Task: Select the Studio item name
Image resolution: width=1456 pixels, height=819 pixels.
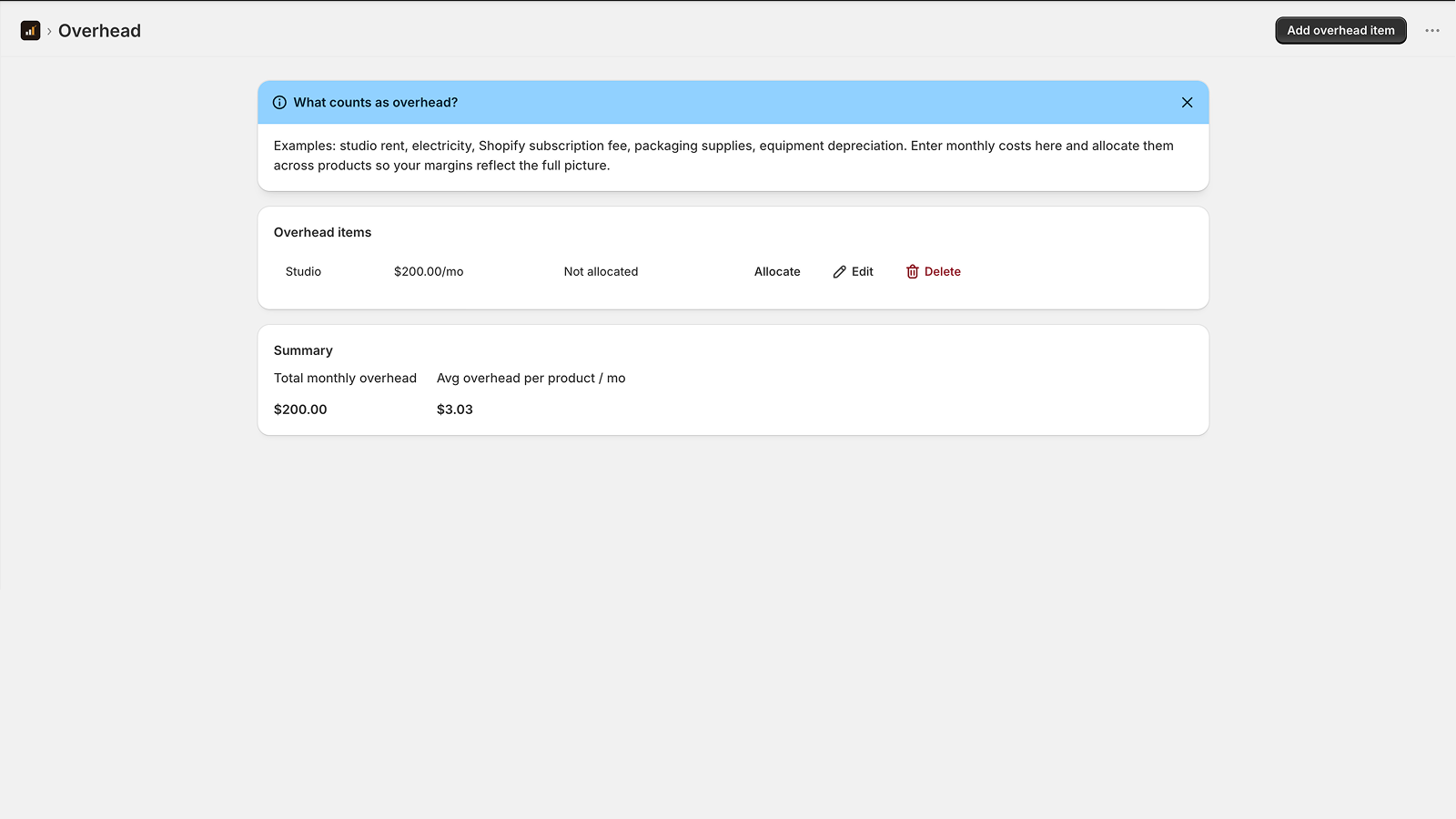Action: pyautogui.click(x=303, y=272)
